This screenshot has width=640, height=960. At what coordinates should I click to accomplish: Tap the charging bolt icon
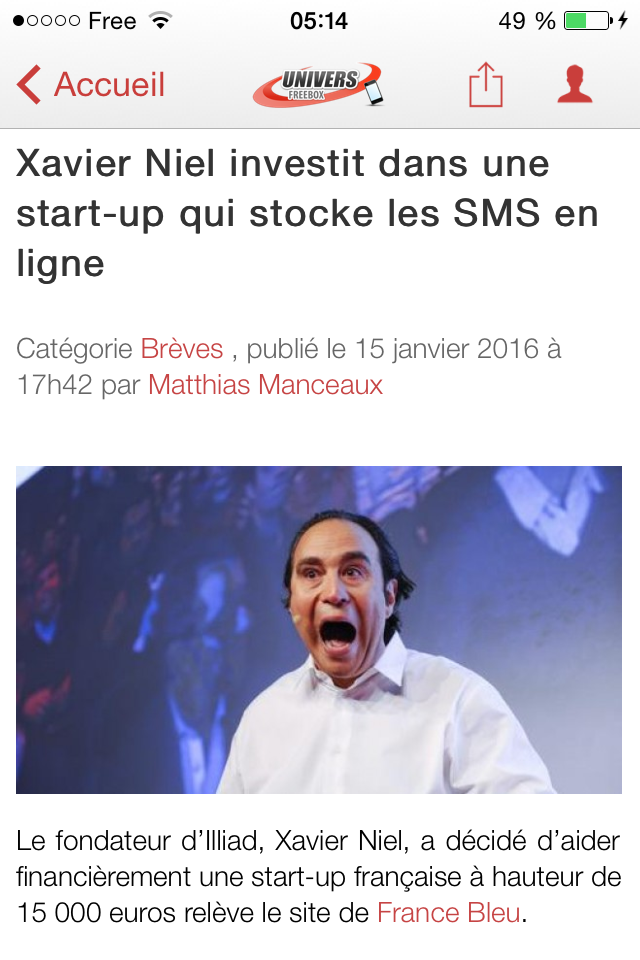[623, 21]
